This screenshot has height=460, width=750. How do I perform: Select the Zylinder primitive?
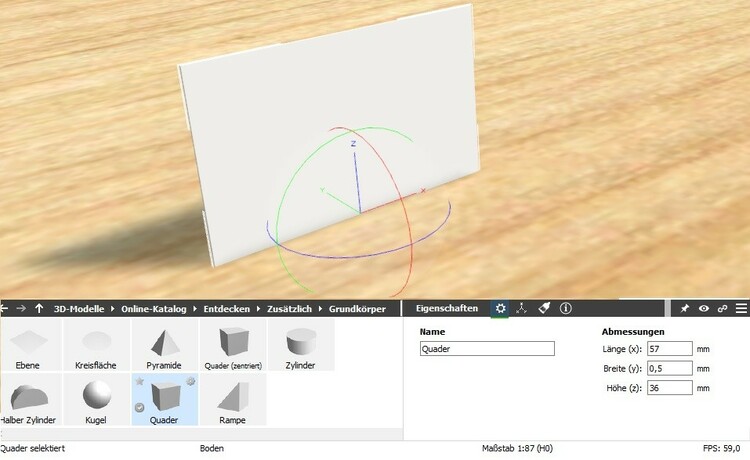point(301,345)
